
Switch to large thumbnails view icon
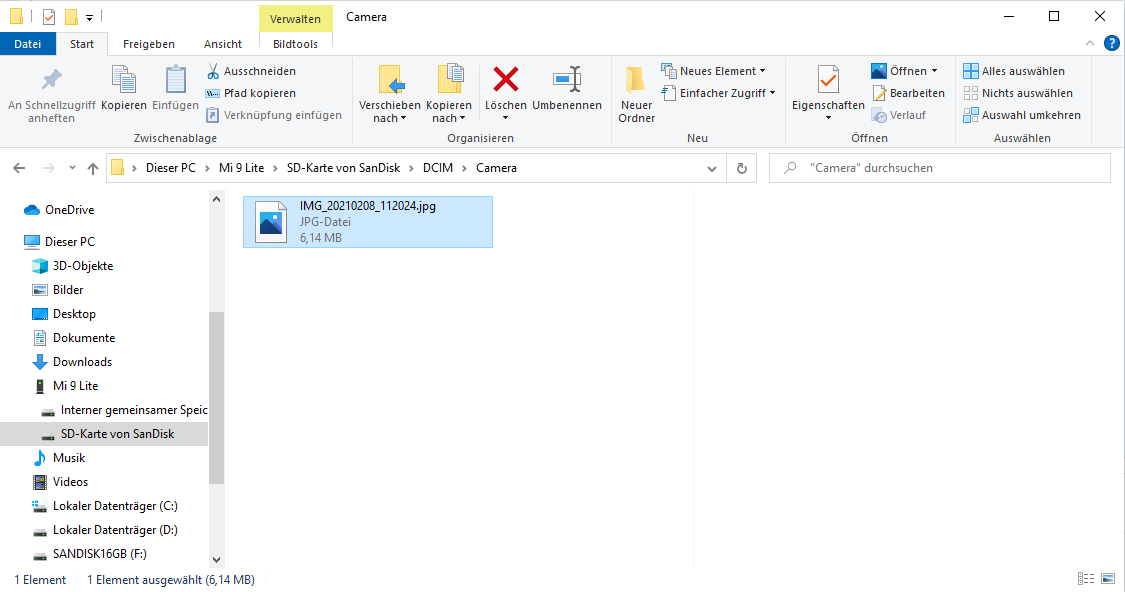click(1108, 578)
